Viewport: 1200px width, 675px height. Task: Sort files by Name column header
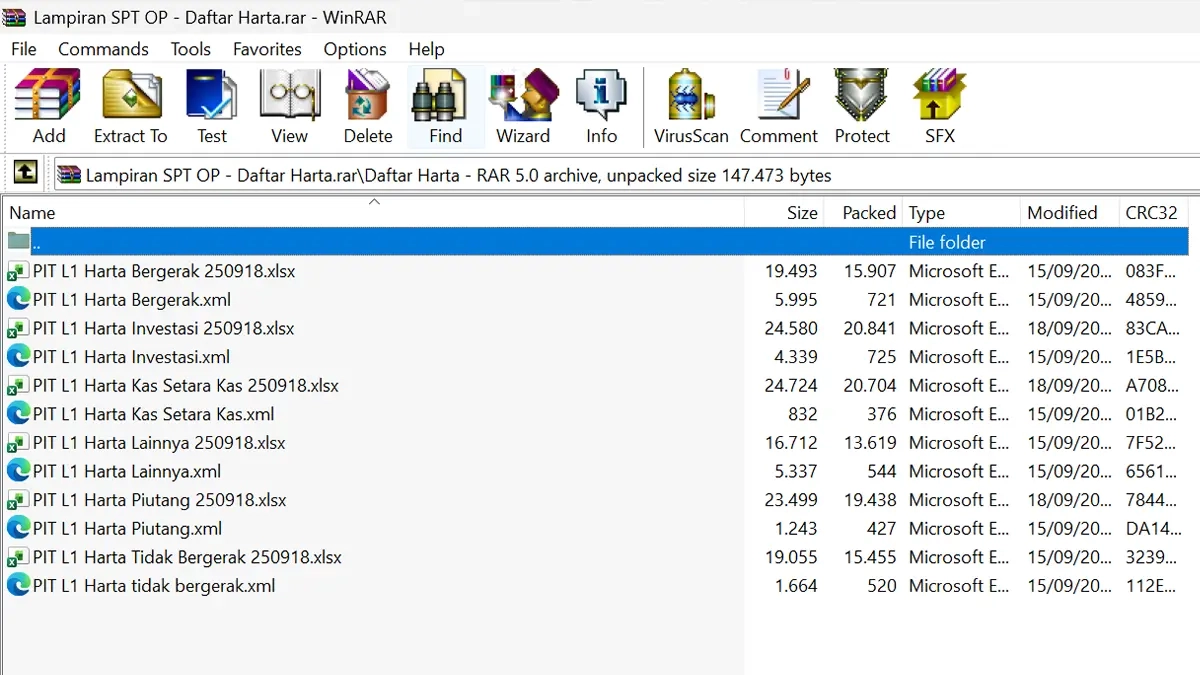(x=32, y=213)
